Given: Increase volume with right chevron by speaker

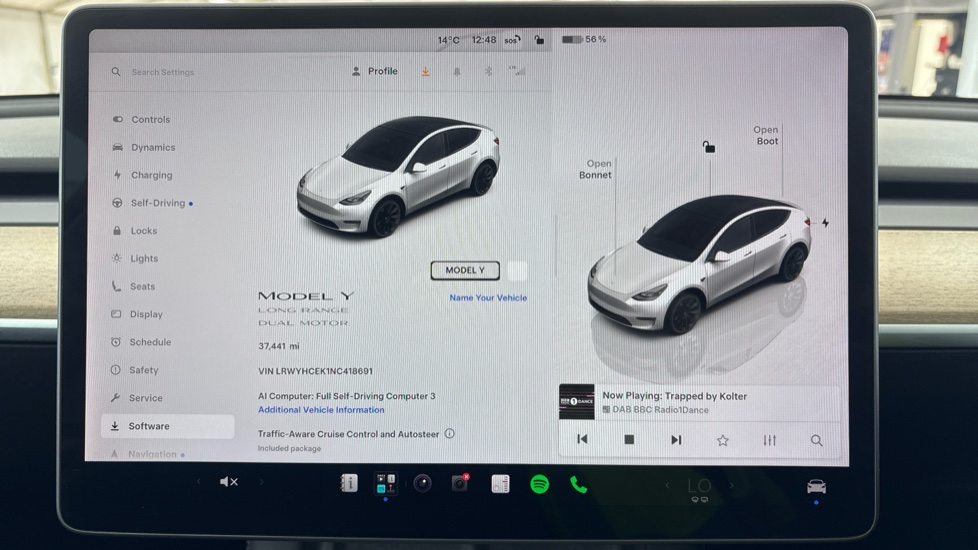Looking at the screenshot, I should point(262,481).
